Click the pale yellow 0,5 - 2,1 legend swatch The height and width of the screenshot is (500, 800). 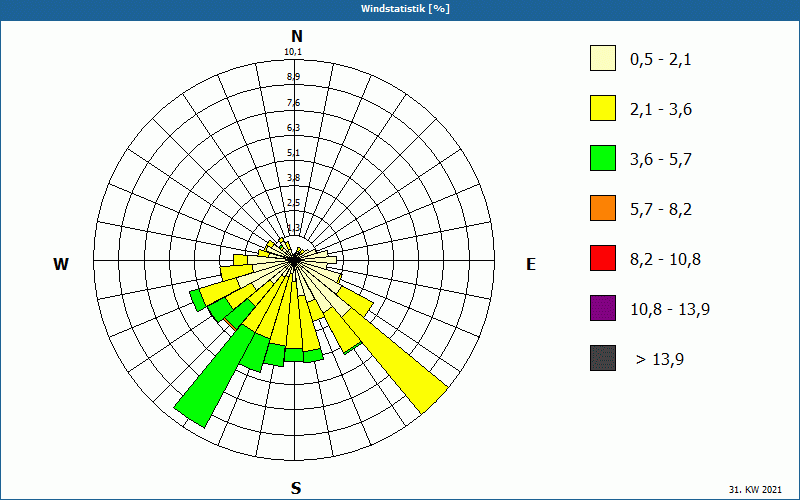coord(603,58)
